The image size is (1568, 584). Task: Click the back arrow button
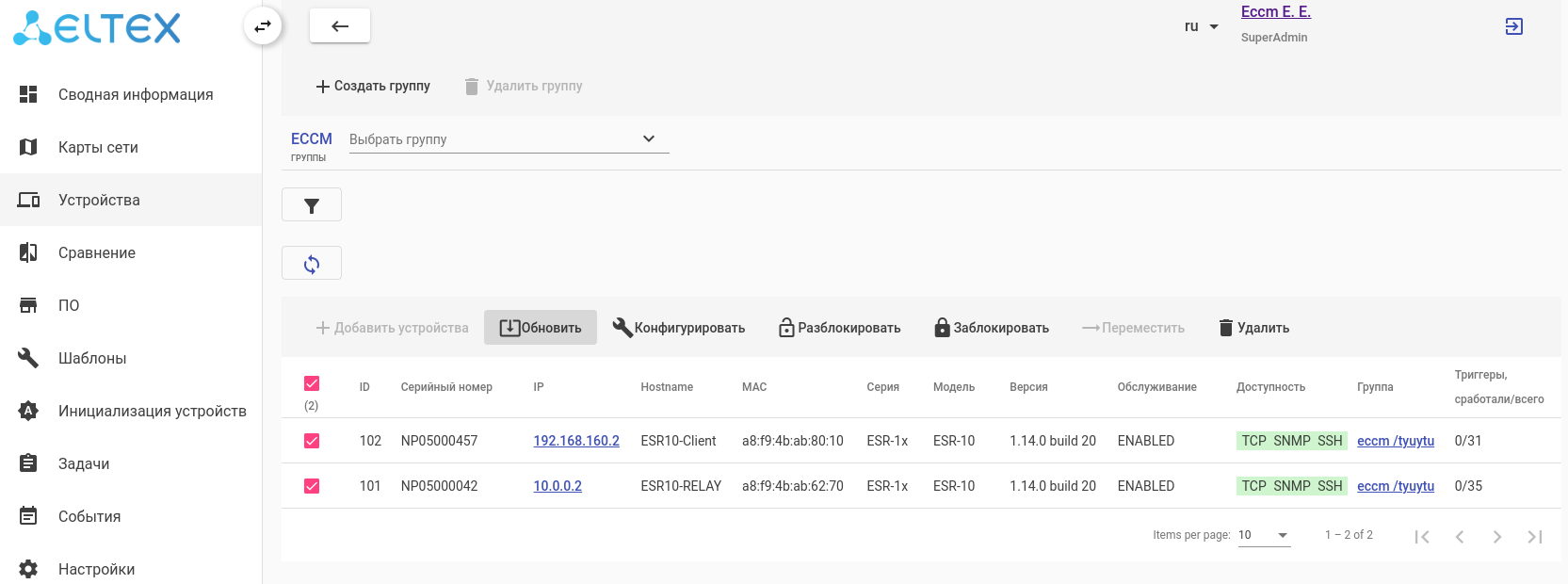click(x=340, y=26)
